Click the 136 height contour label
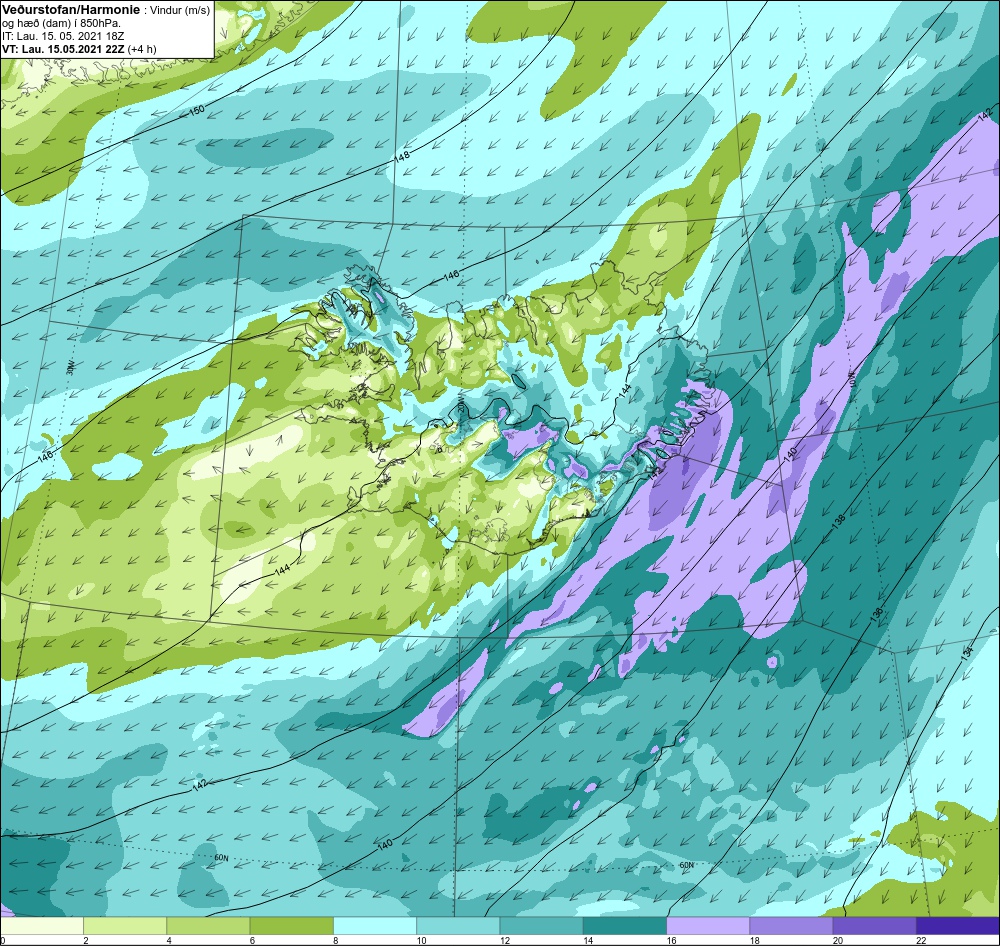The height and width of the screenshot is (946, 1000). coord(877,613)
